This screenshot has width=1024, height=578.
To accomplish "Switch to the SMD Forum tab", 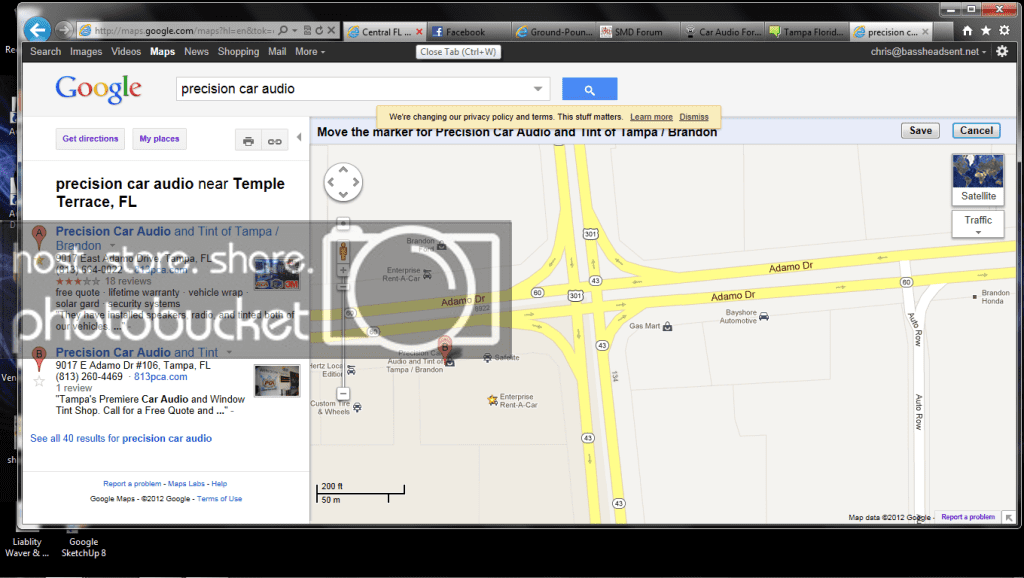I will [637, 32].
